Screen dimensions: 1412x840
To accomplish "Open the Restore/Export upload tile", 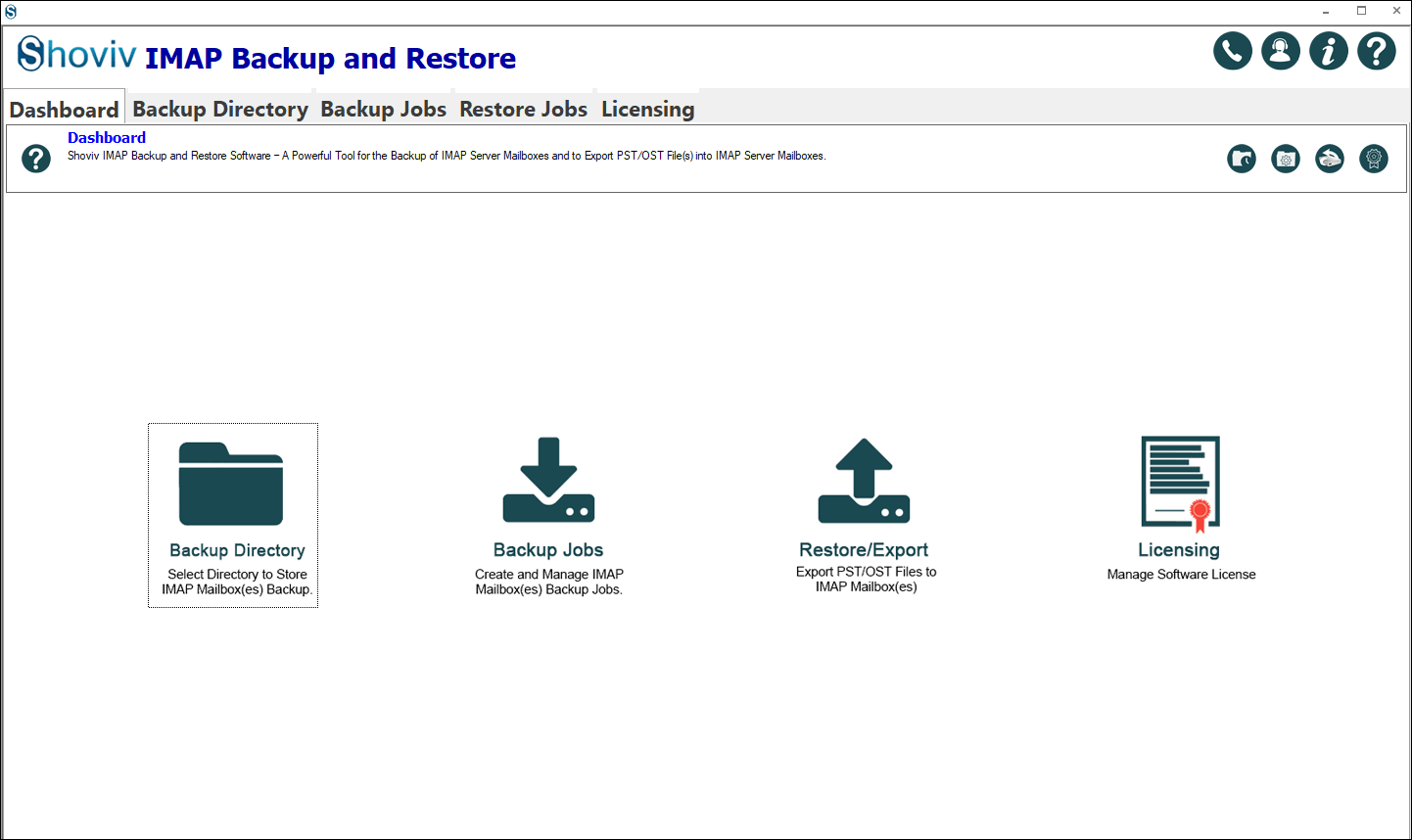I will click(x=865, y=516).
